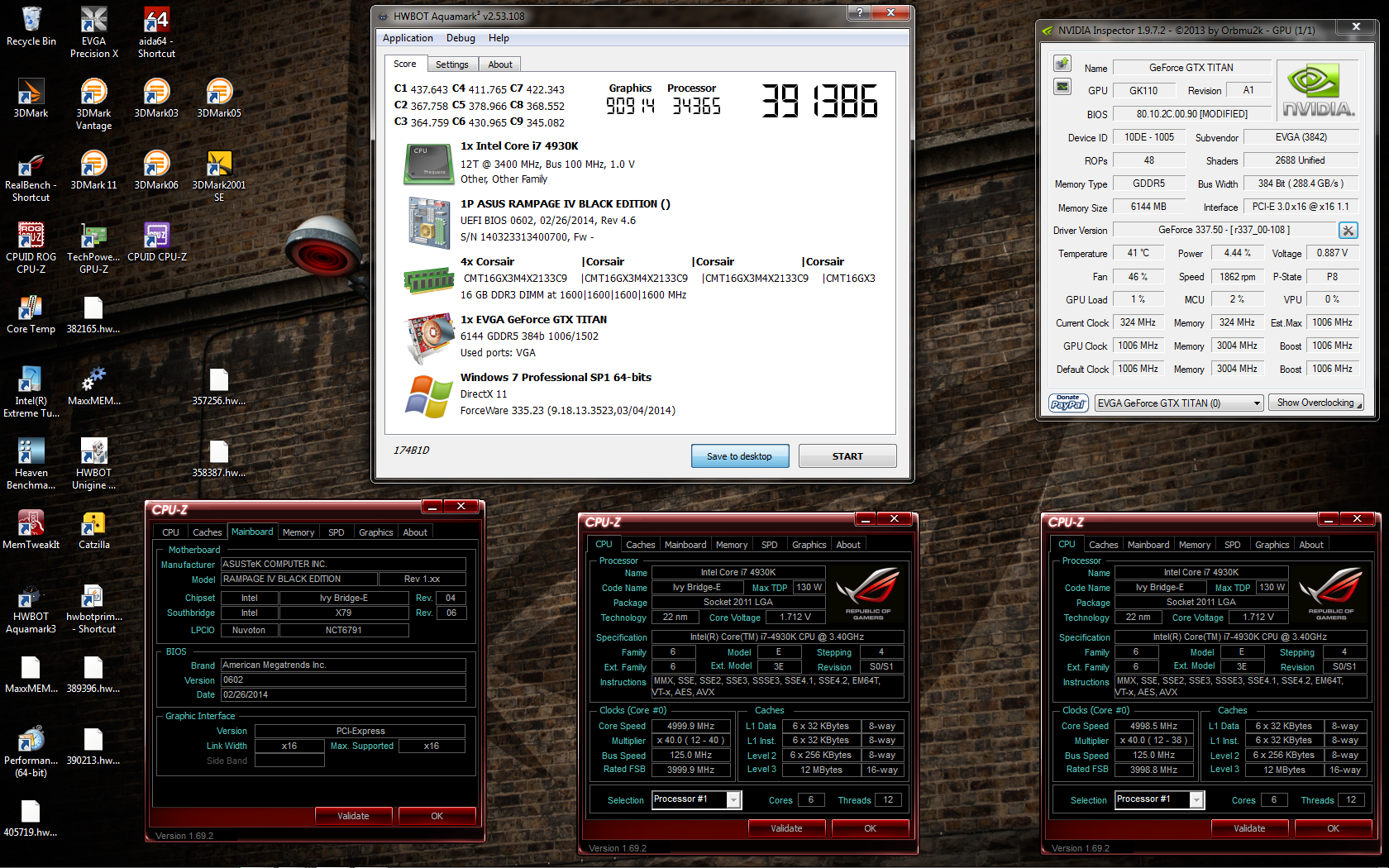Open the Recycle Bin desktop icon
The height and width of the screenshot is (868, 1389).
point(31,26)
